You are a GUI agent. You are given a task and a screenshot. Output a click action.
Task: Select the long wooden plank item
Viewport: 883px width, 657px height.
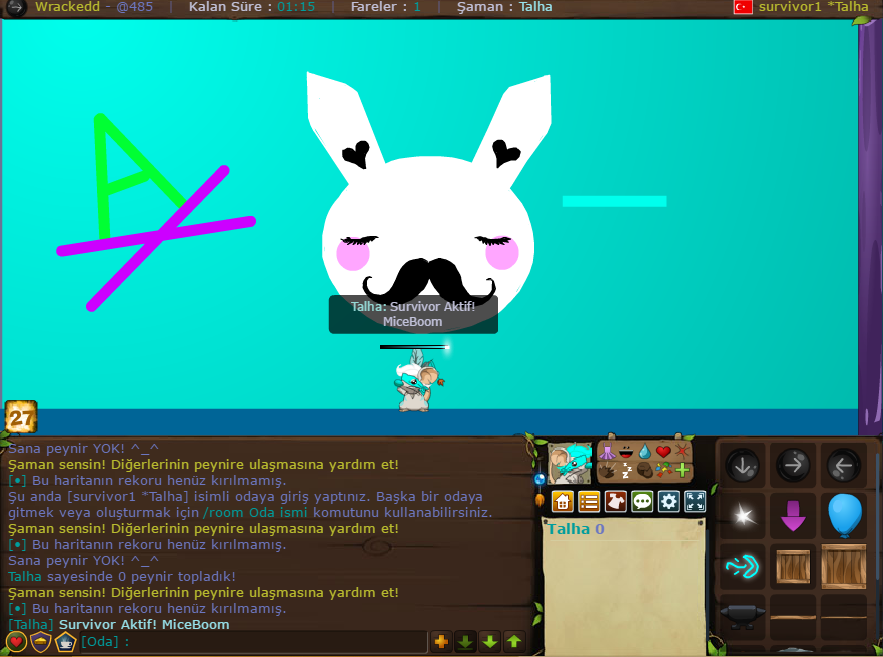[793, 618]
